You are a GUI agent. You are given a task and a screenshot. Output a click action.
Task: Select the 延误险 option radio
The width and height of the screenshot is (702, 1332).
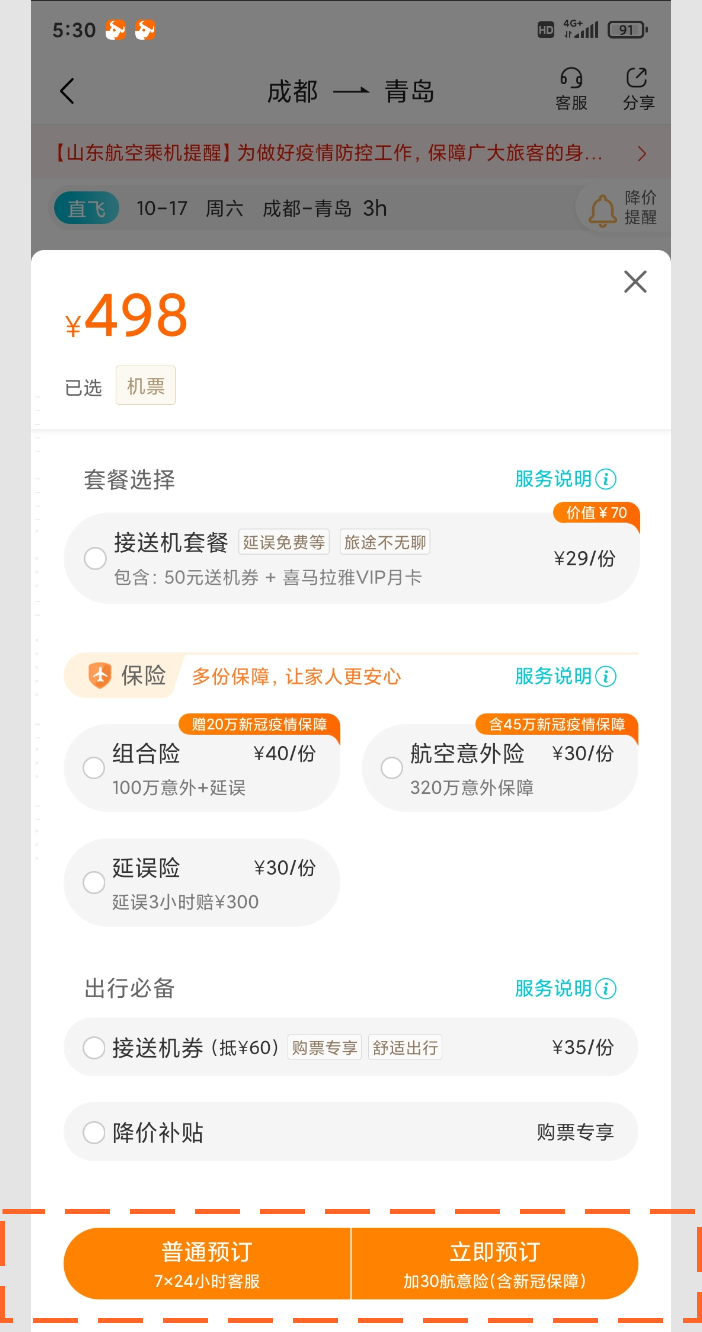[x=93, y=882]
